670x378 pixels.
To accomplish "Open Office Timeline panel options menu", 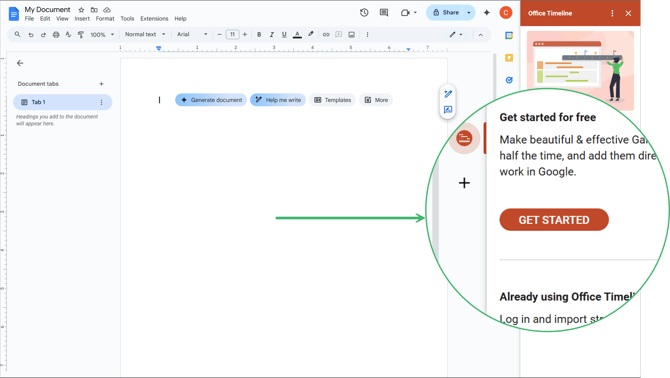I will (x=612, y=13).
